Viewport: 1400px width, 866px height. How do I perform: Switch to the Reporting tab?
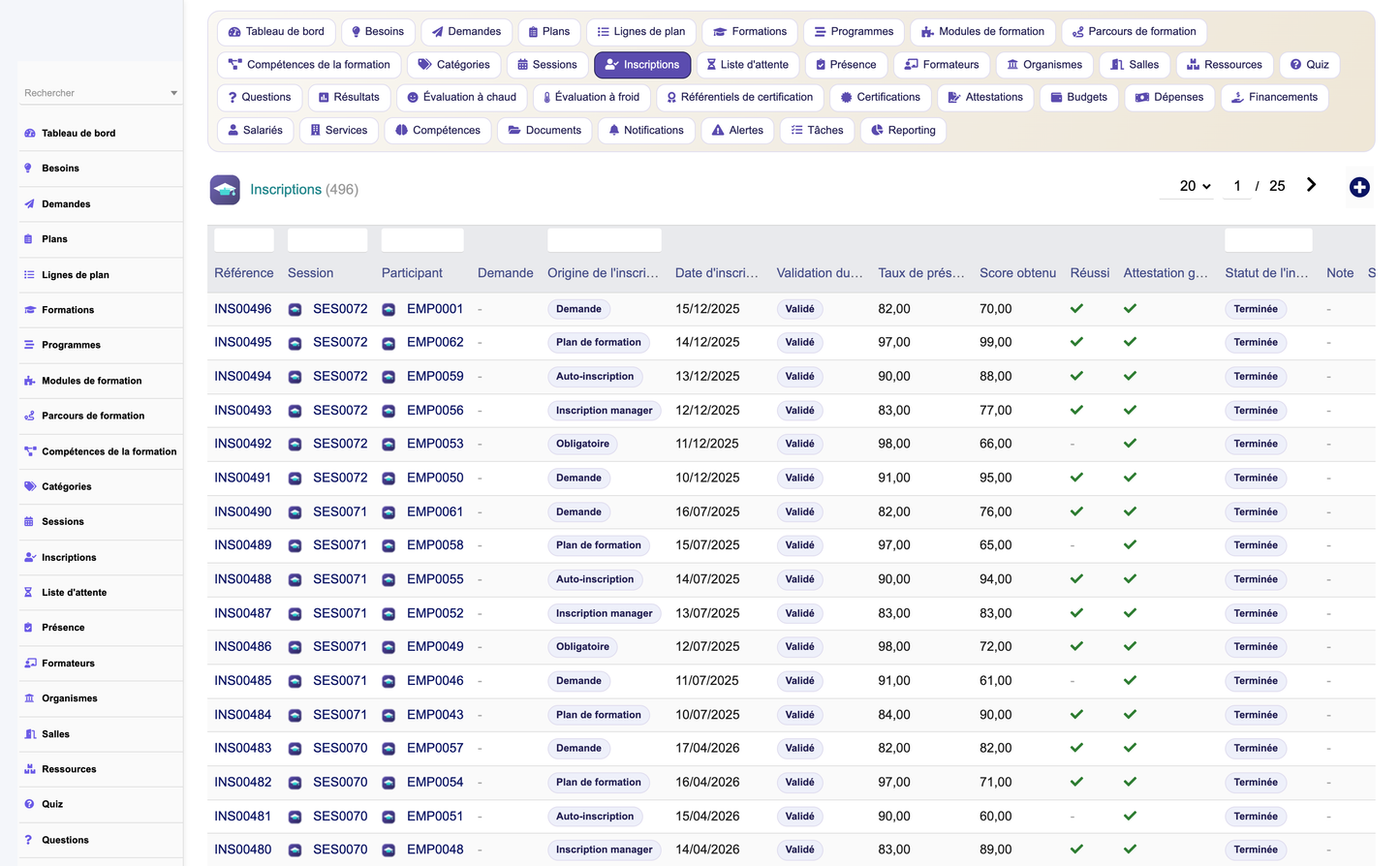click(902, 130)
